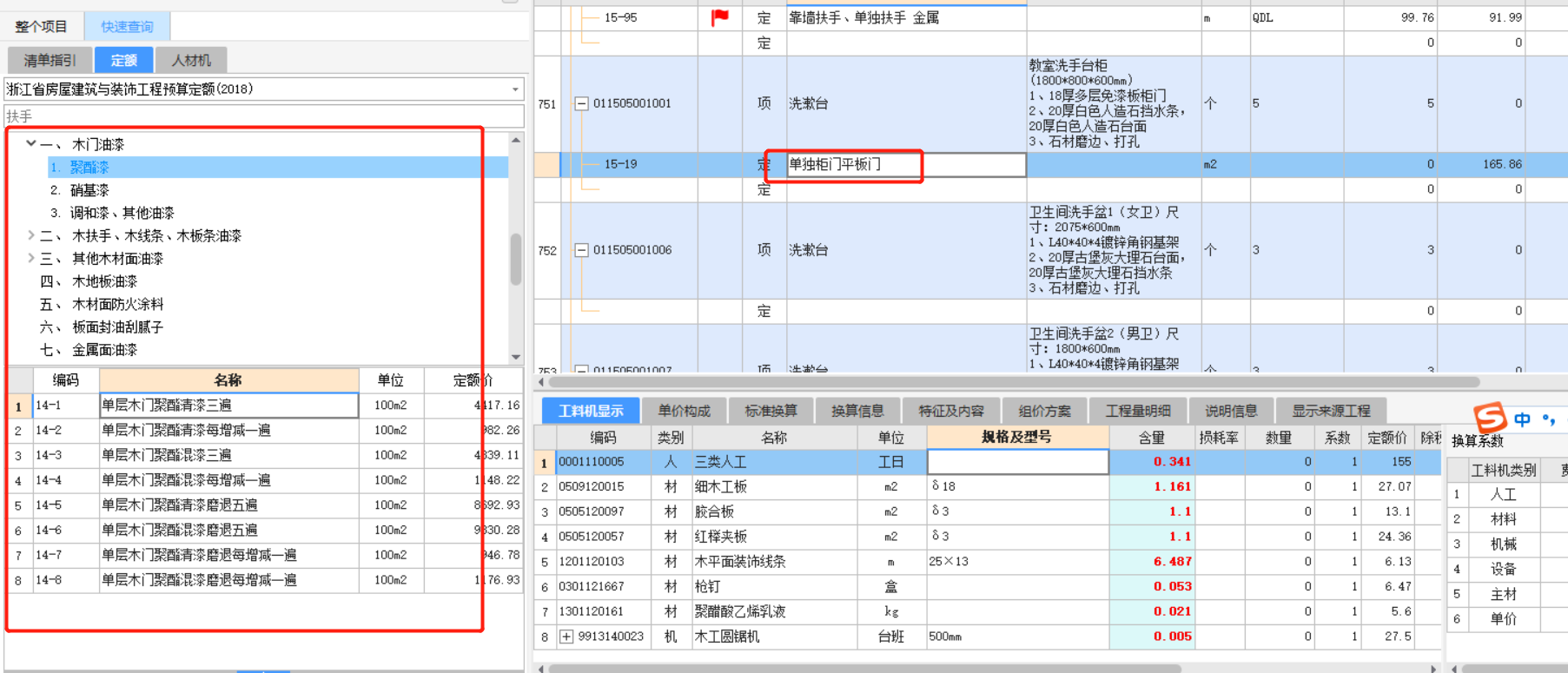Select the 说明信息 tab
The height and width of the screenshot is (673, 1568).
[x=1231, y=411]
